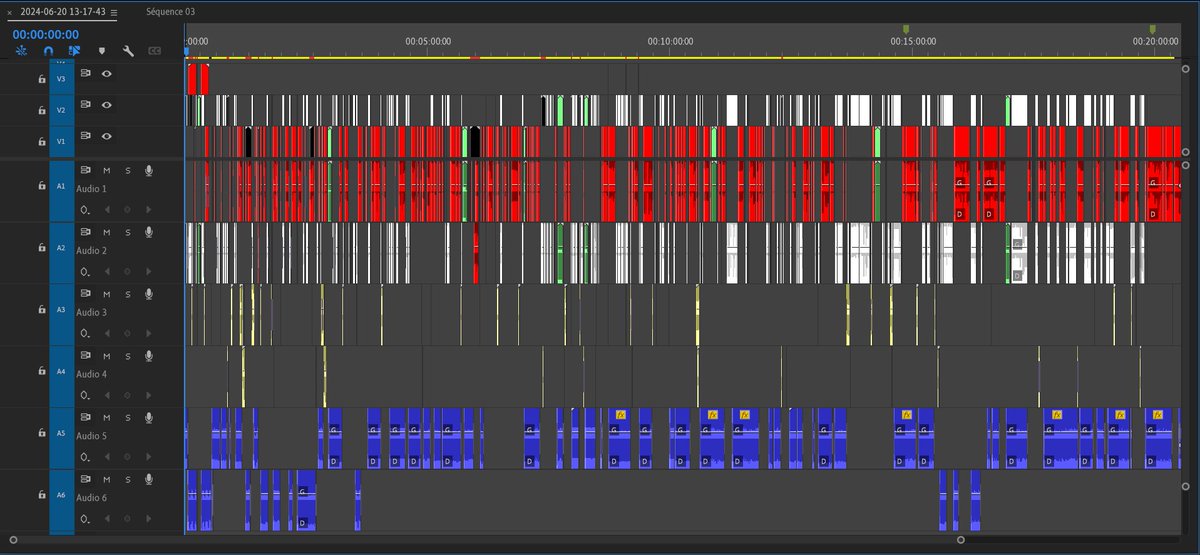The height and width of the screenshot is (555, 1200).
Task: Open Show Keyframes menu on Audio 3
Action: tap(85, 333)
